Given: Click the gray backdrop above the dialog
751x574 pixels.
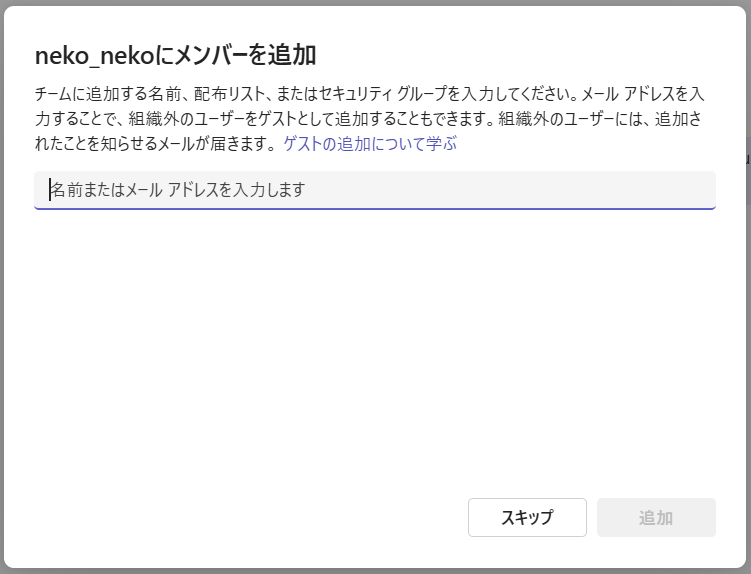Looking at the screenshot, I should click(375, 2).
